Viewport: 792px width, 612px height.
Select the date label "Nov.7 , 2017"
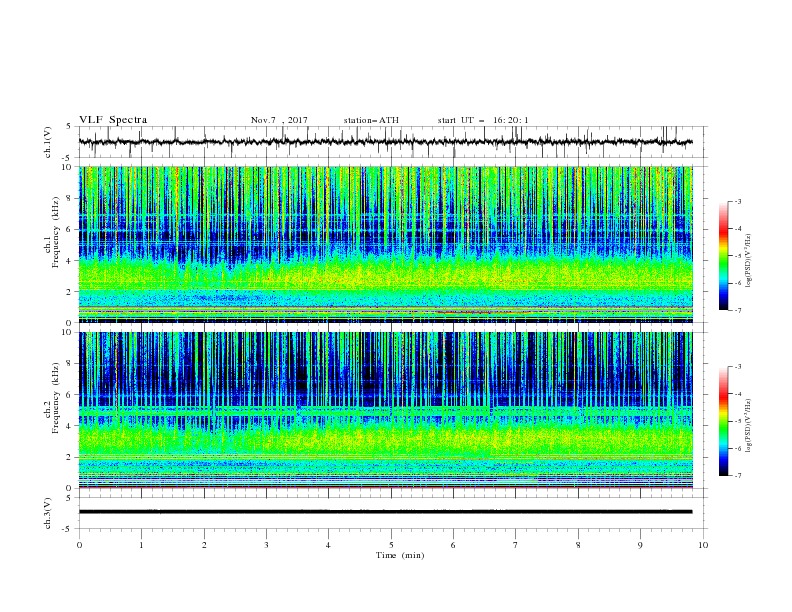point(279,120)
